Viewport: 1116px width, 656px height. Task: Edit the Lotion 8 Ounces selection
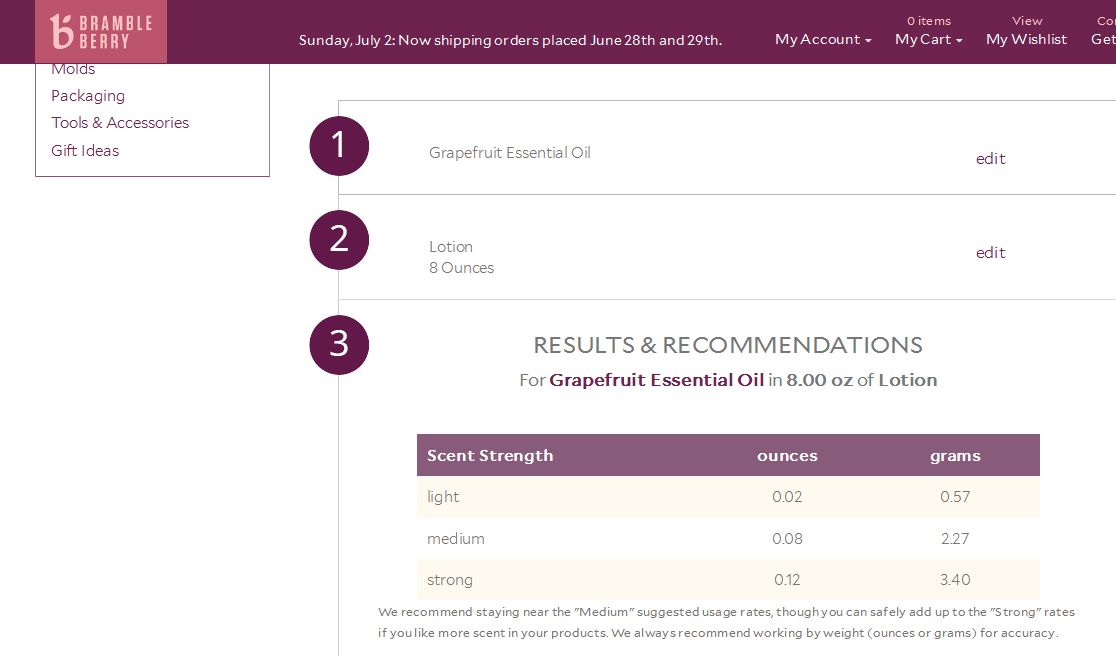pos(990,253)
